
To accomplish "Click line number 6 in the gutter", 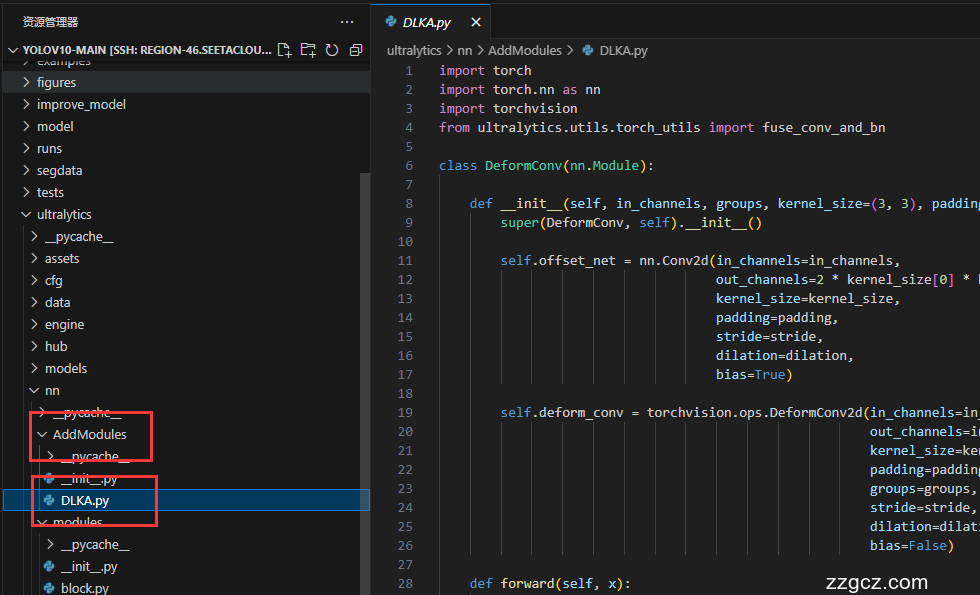I will click(x=409, y=165).
